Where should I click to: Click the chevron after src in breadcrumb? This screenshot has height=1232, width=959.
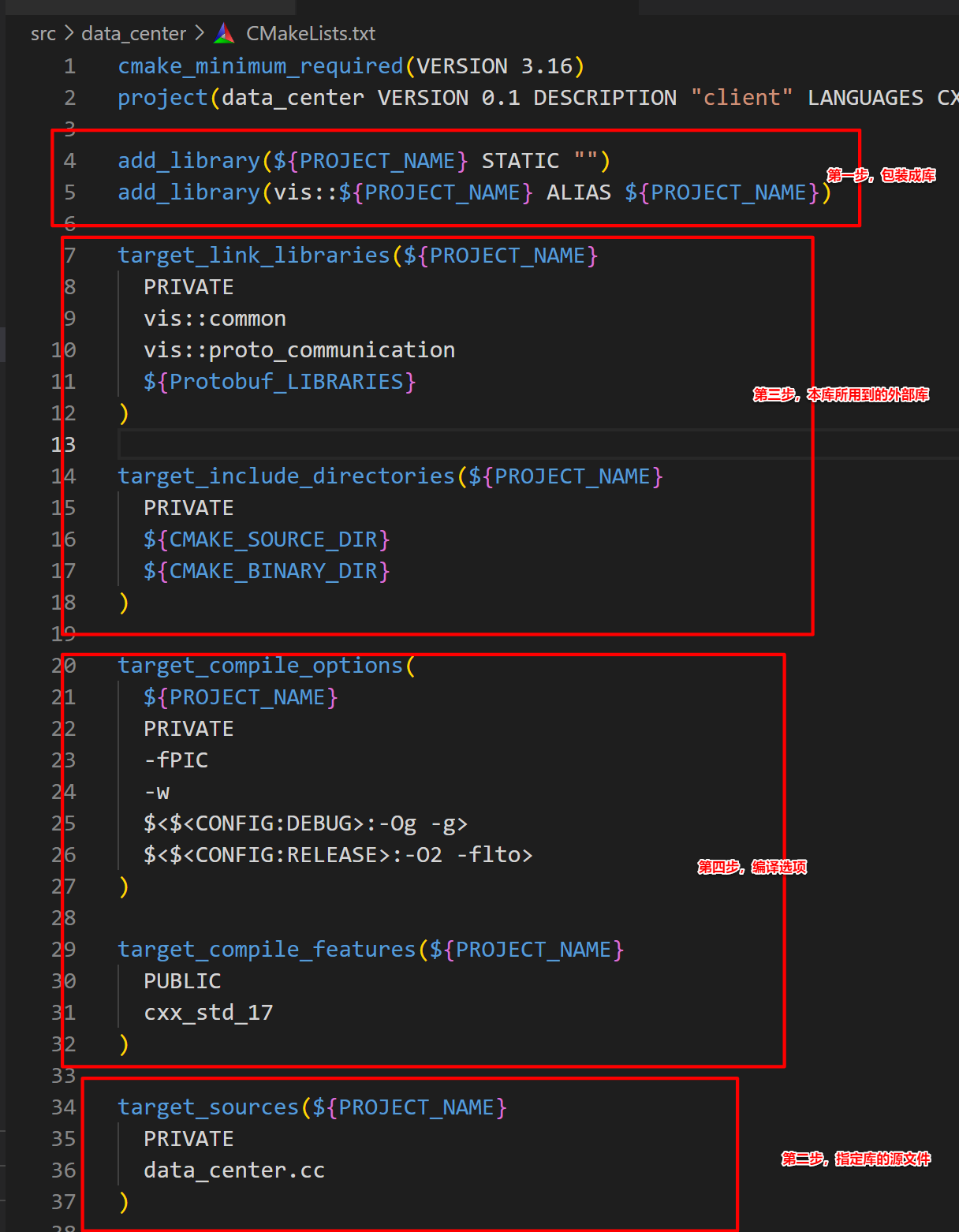point(69,34)
